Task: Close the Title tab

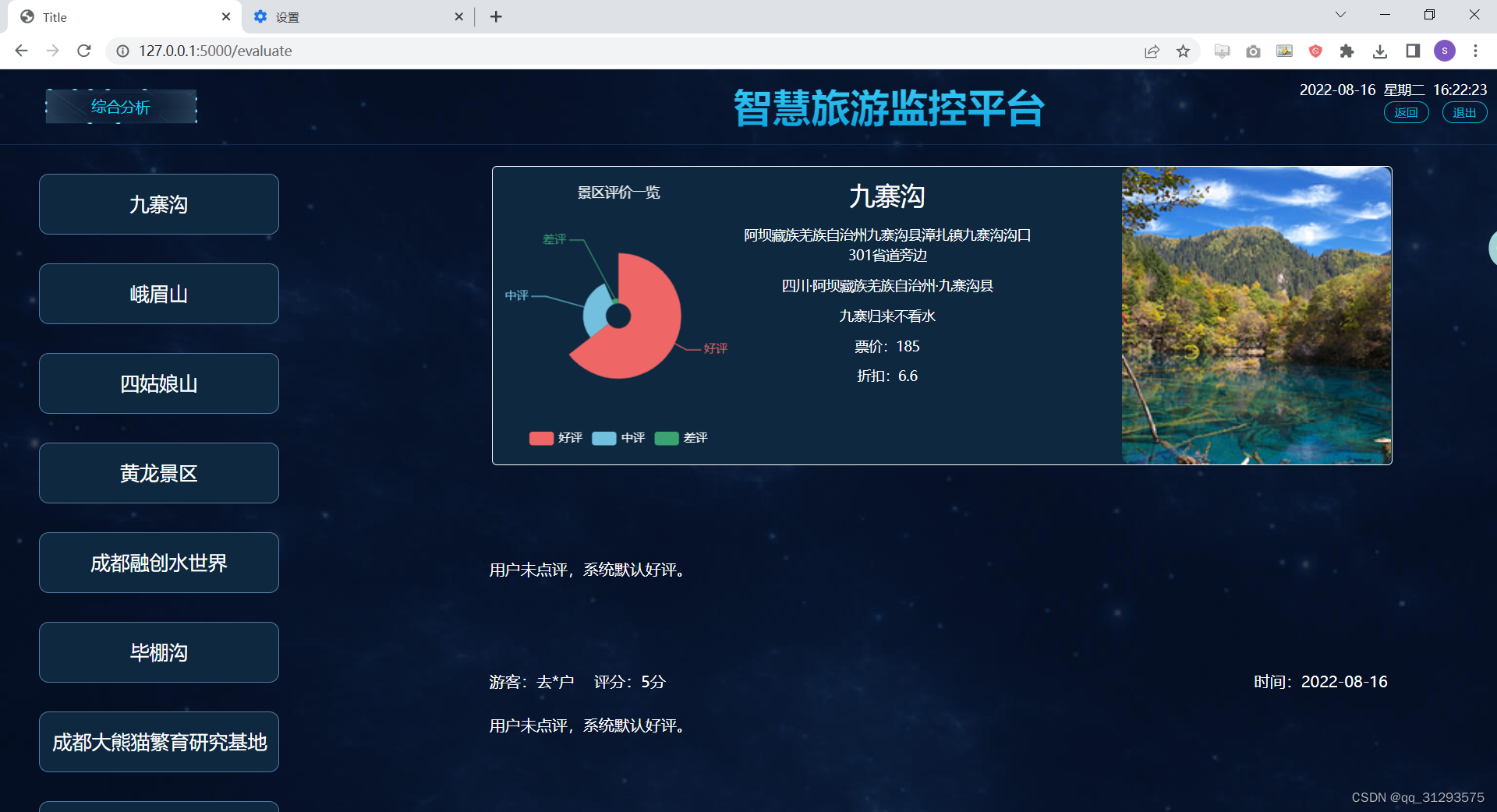Action: tap(226, 16)
